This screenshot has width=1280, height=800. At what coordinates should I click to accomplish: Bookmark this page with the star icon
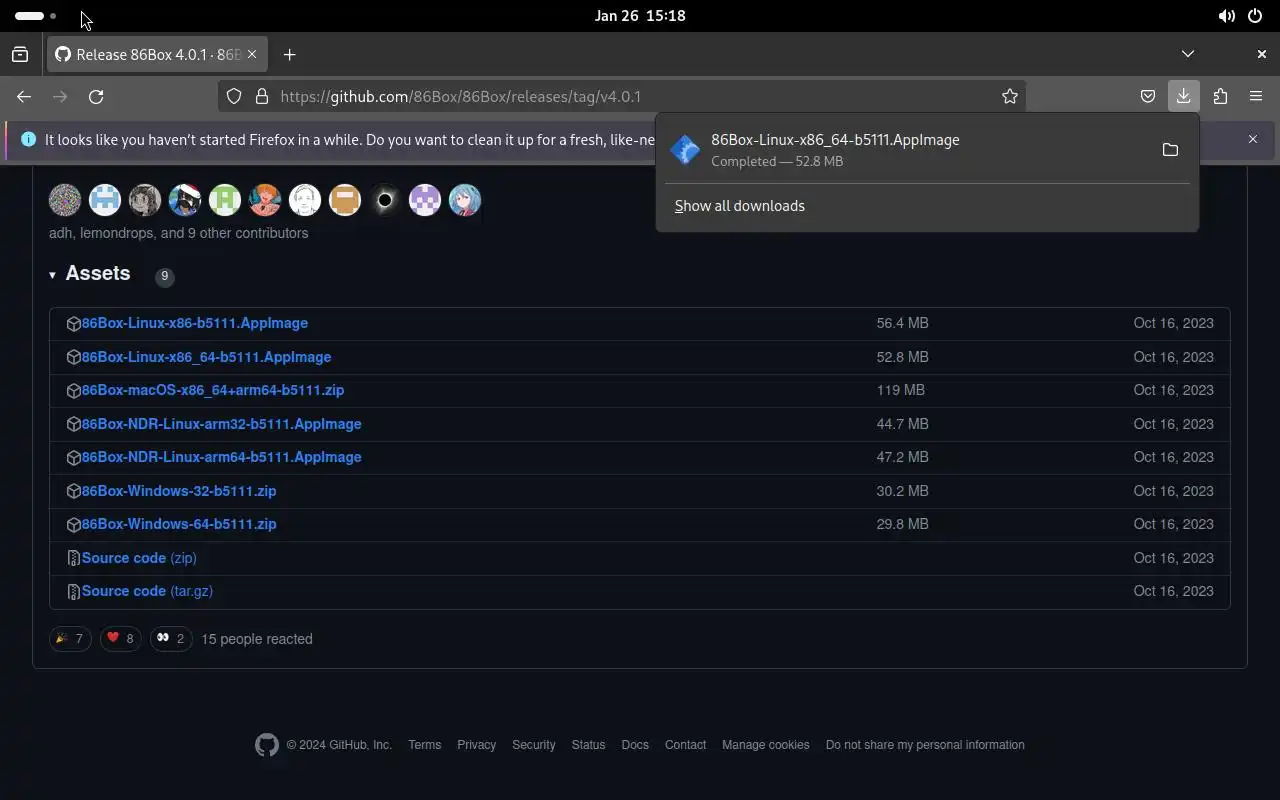1010,96
